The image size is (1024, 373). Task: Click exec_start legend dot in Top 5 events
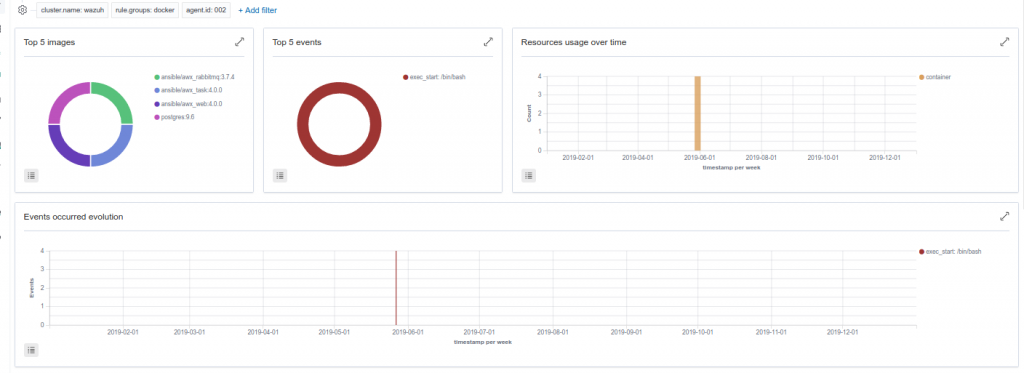[x=406, y=77]
